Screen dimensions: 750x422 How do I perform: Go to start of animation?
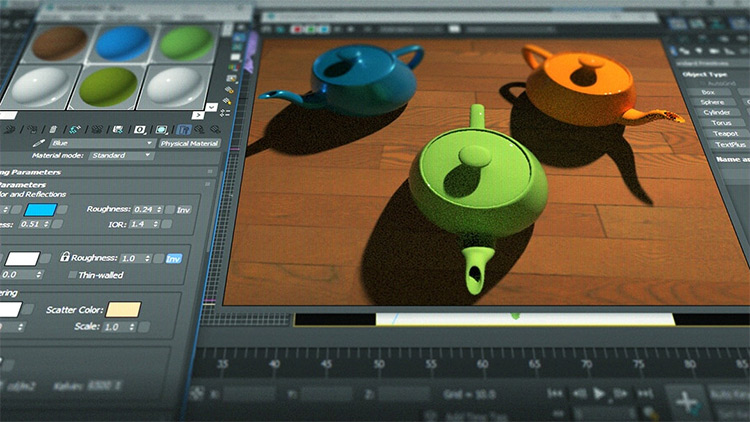[554, 393]
